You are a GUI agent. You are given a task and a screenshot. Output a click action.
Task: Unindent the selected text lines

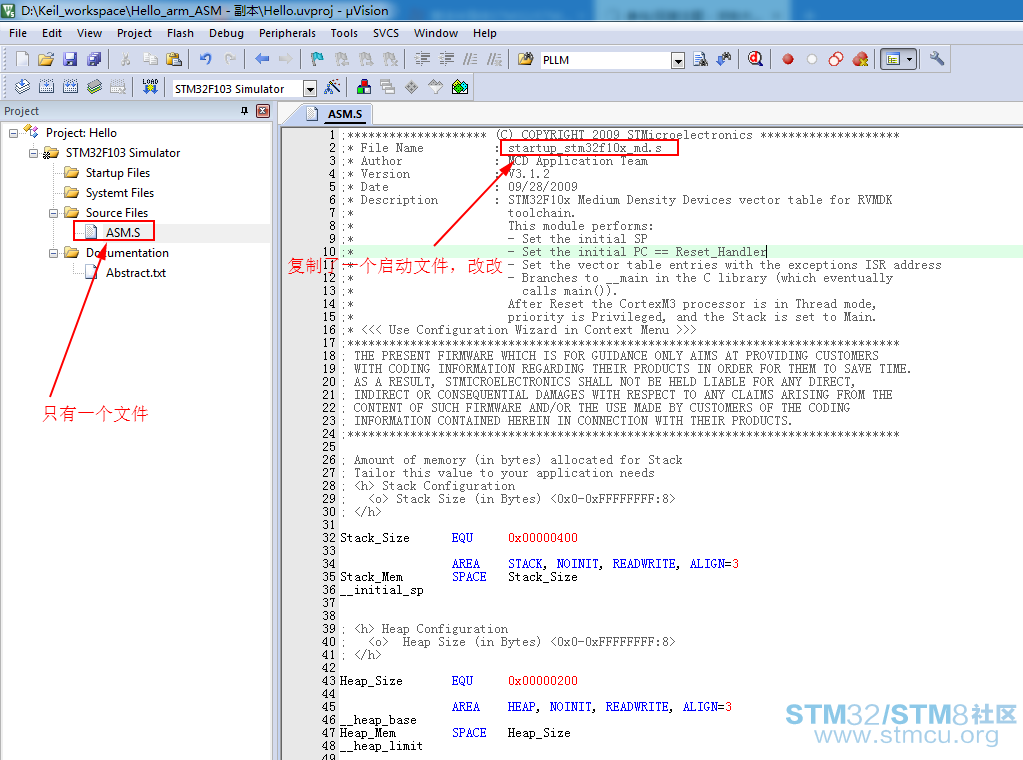tap(446, 59)
